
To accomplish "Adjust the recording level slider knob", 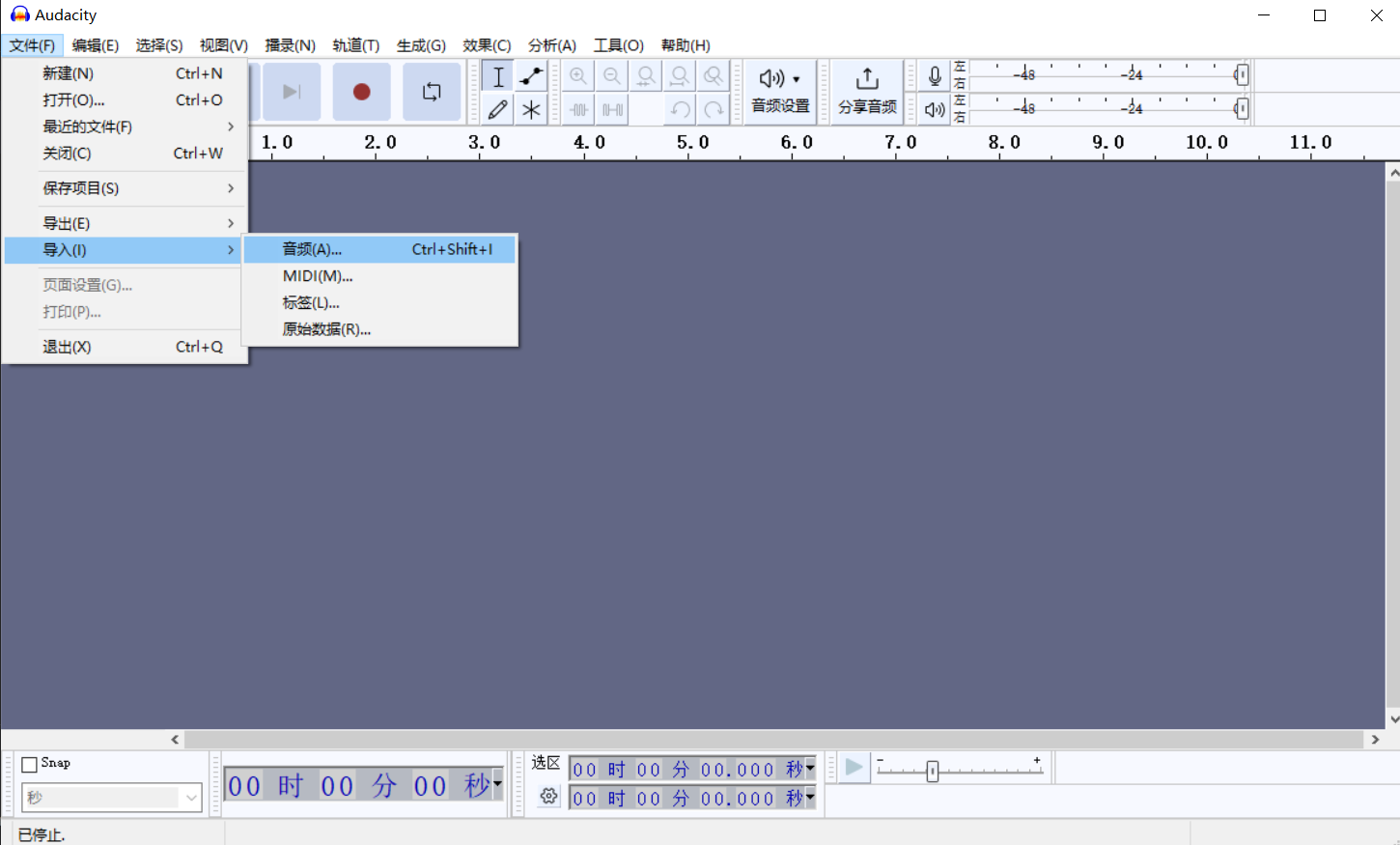I will (1242, 75).
